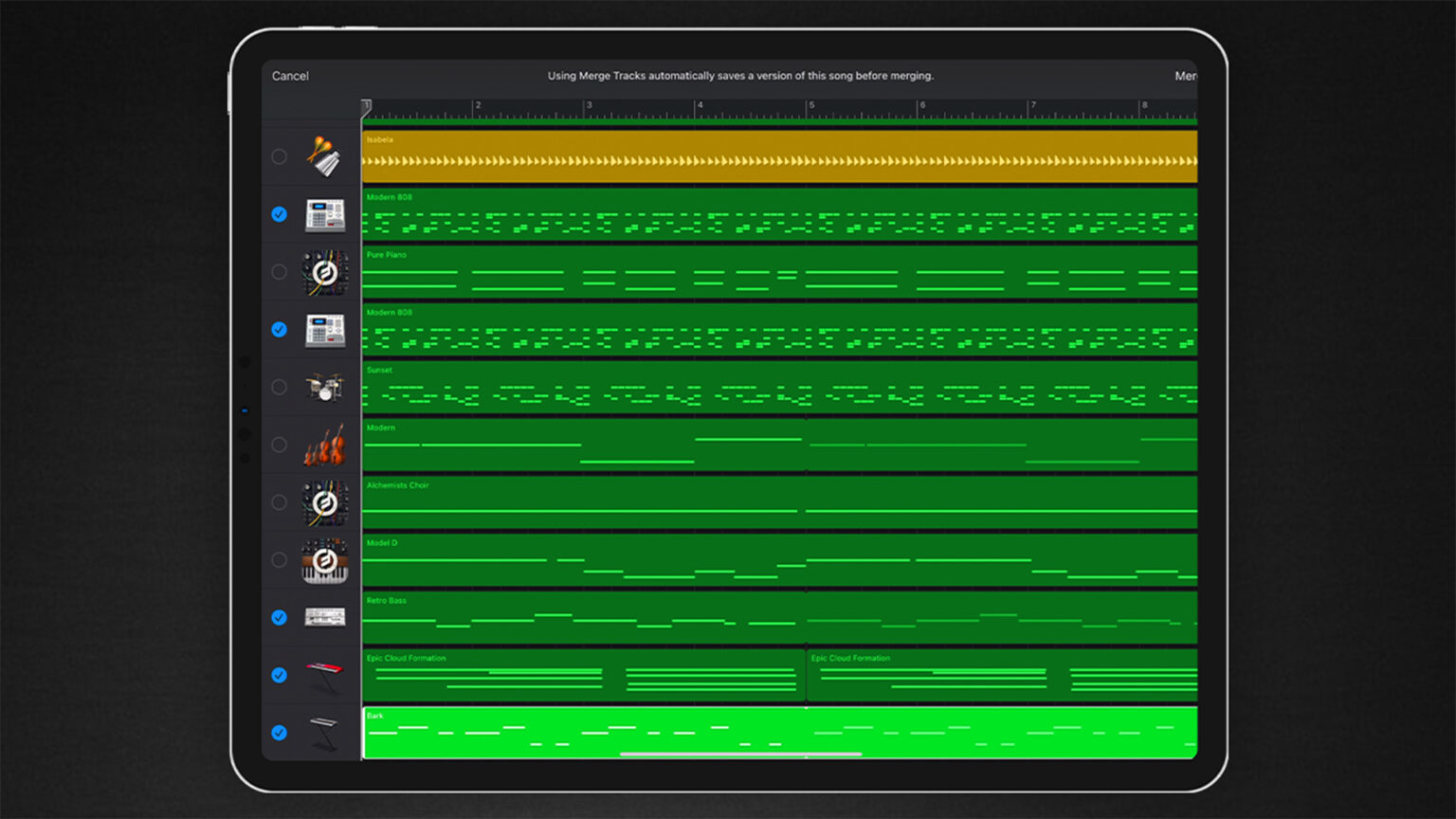Tap bar 2 on the ruler

coord(478,105)
